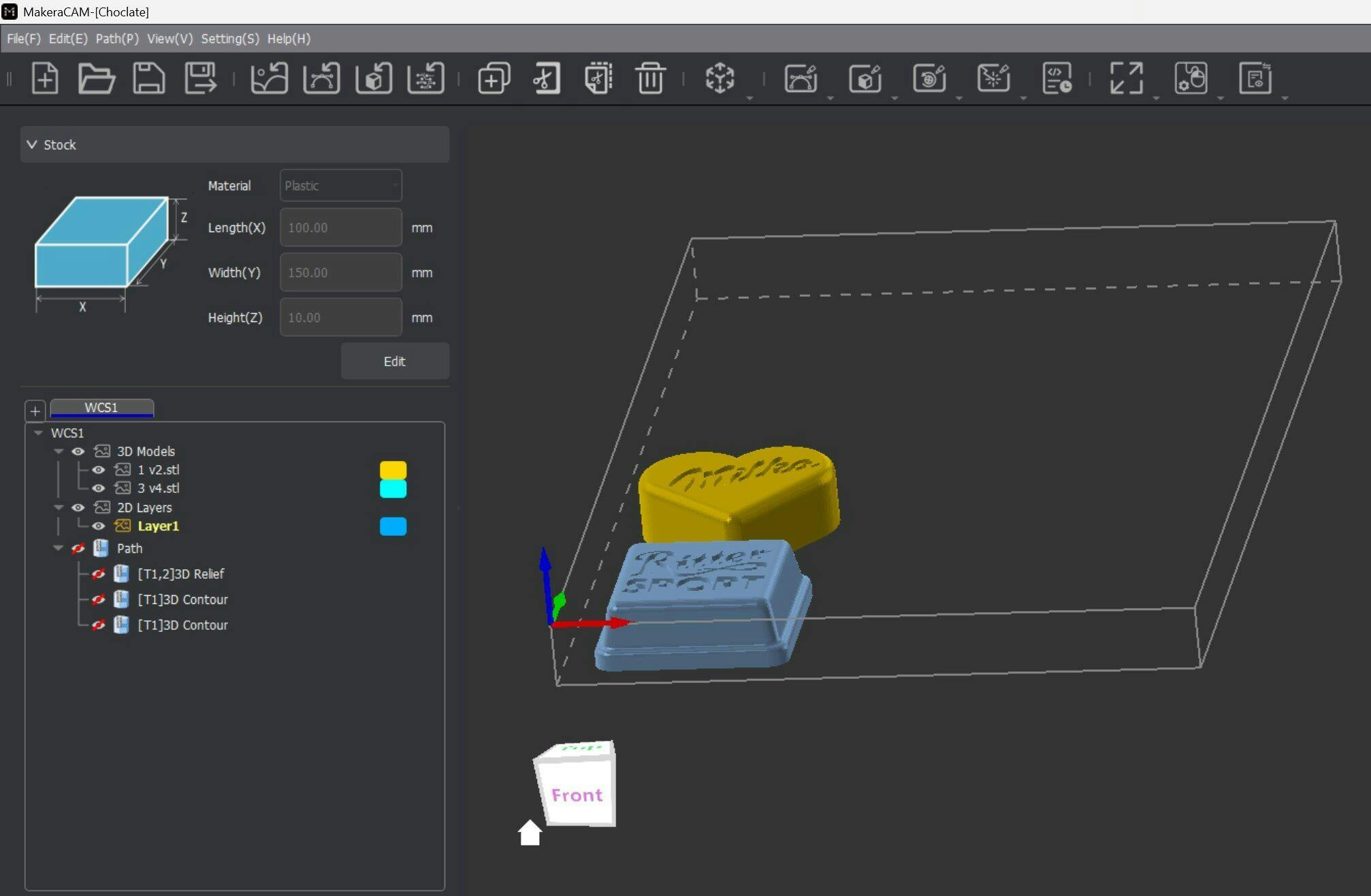Open the Path(P) menu
This screenshot has width=1371, height=896.
tap(116, 39)
